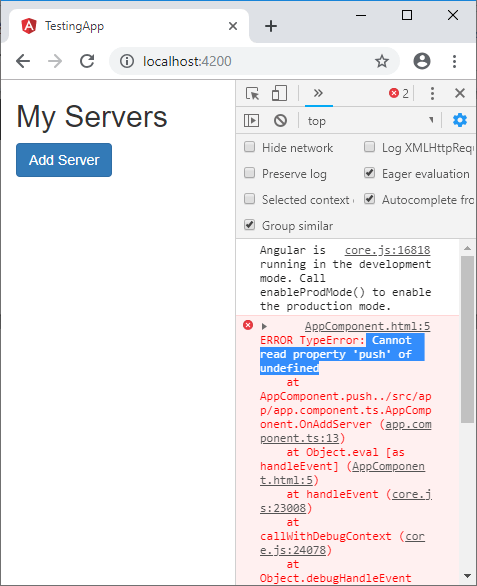This screenshot has width=477, height=586.
Task: Open AppComponent.html:5 link in handleEvent frame
Action: 342,473
